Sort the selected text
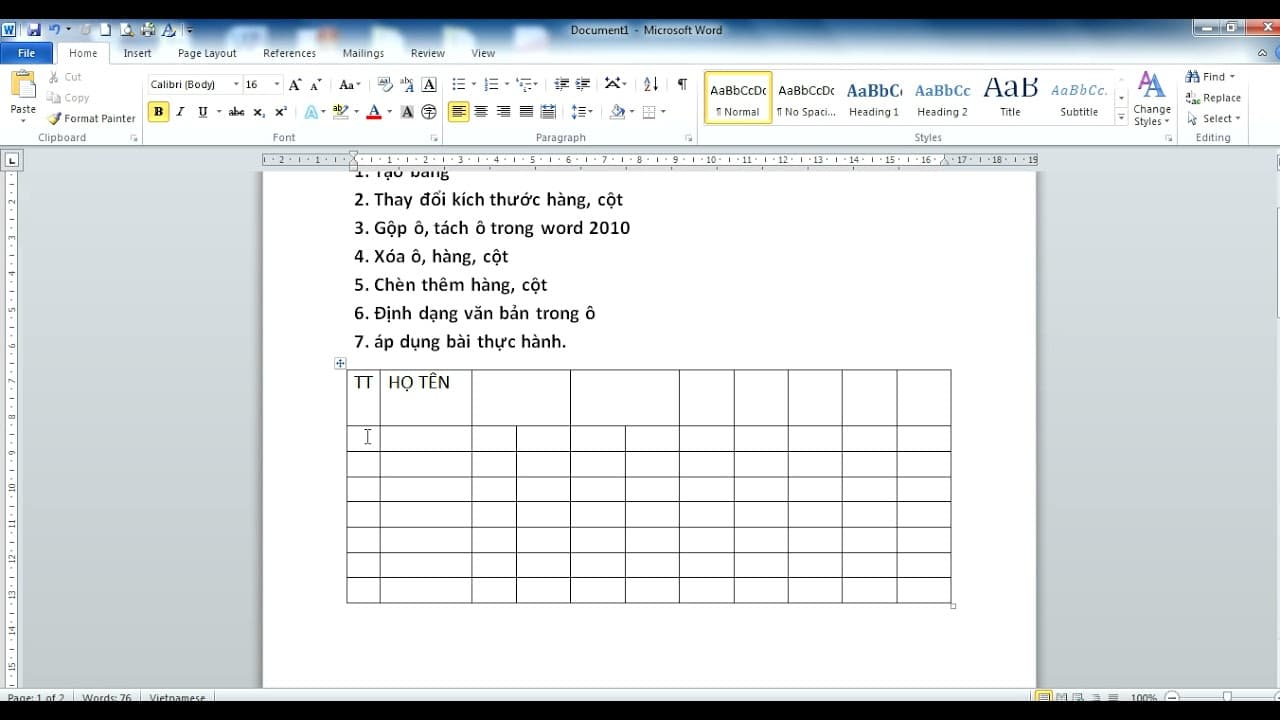 coord(651,85)
